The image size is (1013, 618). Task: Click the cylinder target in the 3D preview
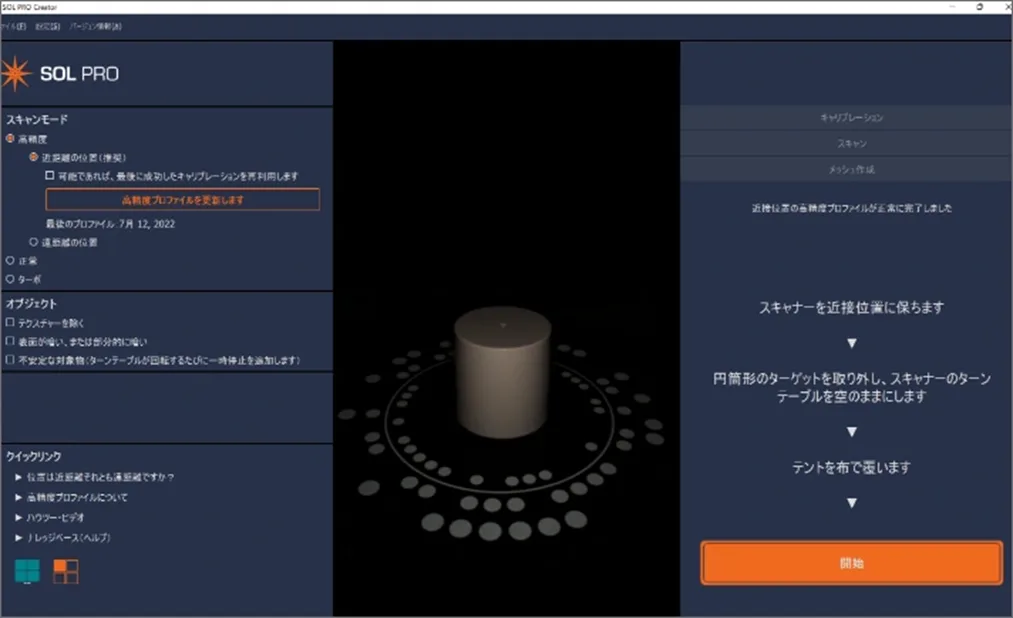click(x=503, y=371)
